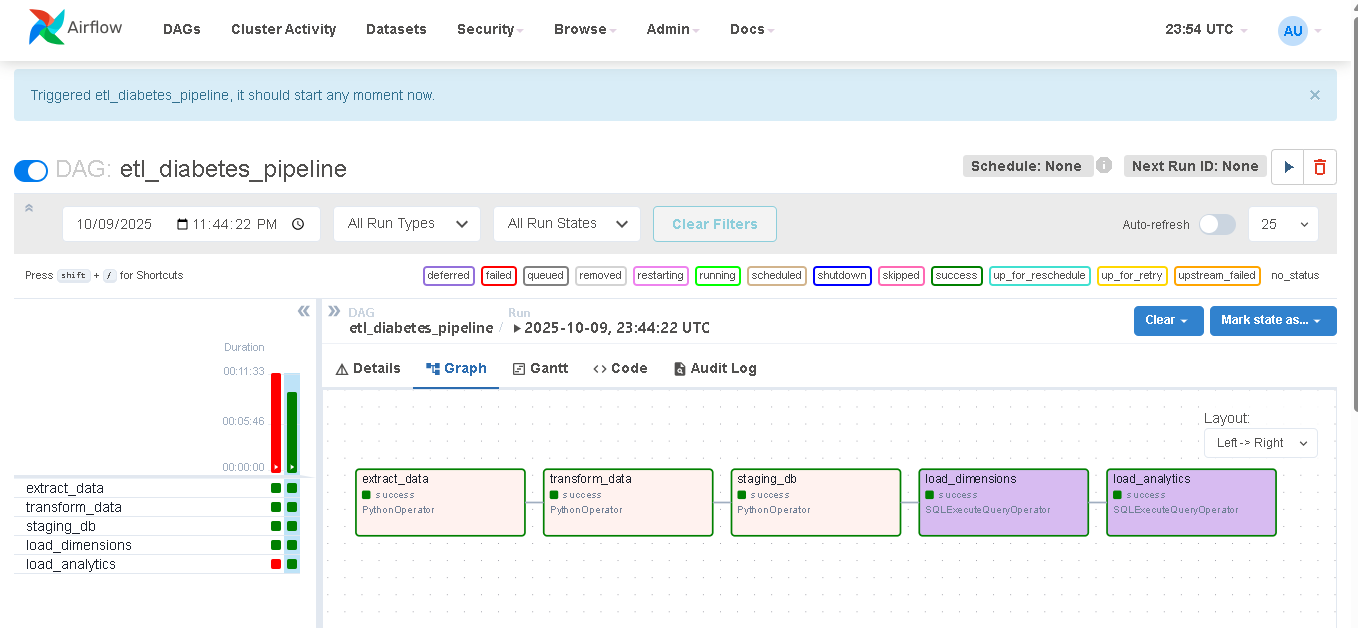The width and height of the screenshot is (1358, 628).
Task: Open the Layout Left -> Right selector
Action: click(1260, 443)
